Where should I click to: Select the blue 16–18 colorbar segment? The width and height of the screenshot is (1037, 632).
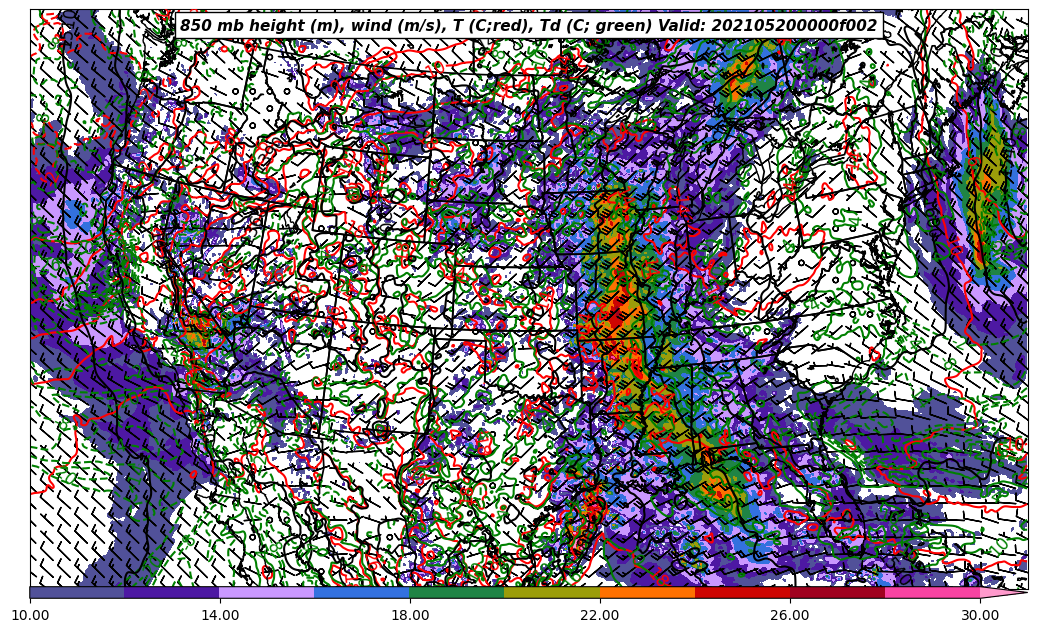tap(362, 592)
